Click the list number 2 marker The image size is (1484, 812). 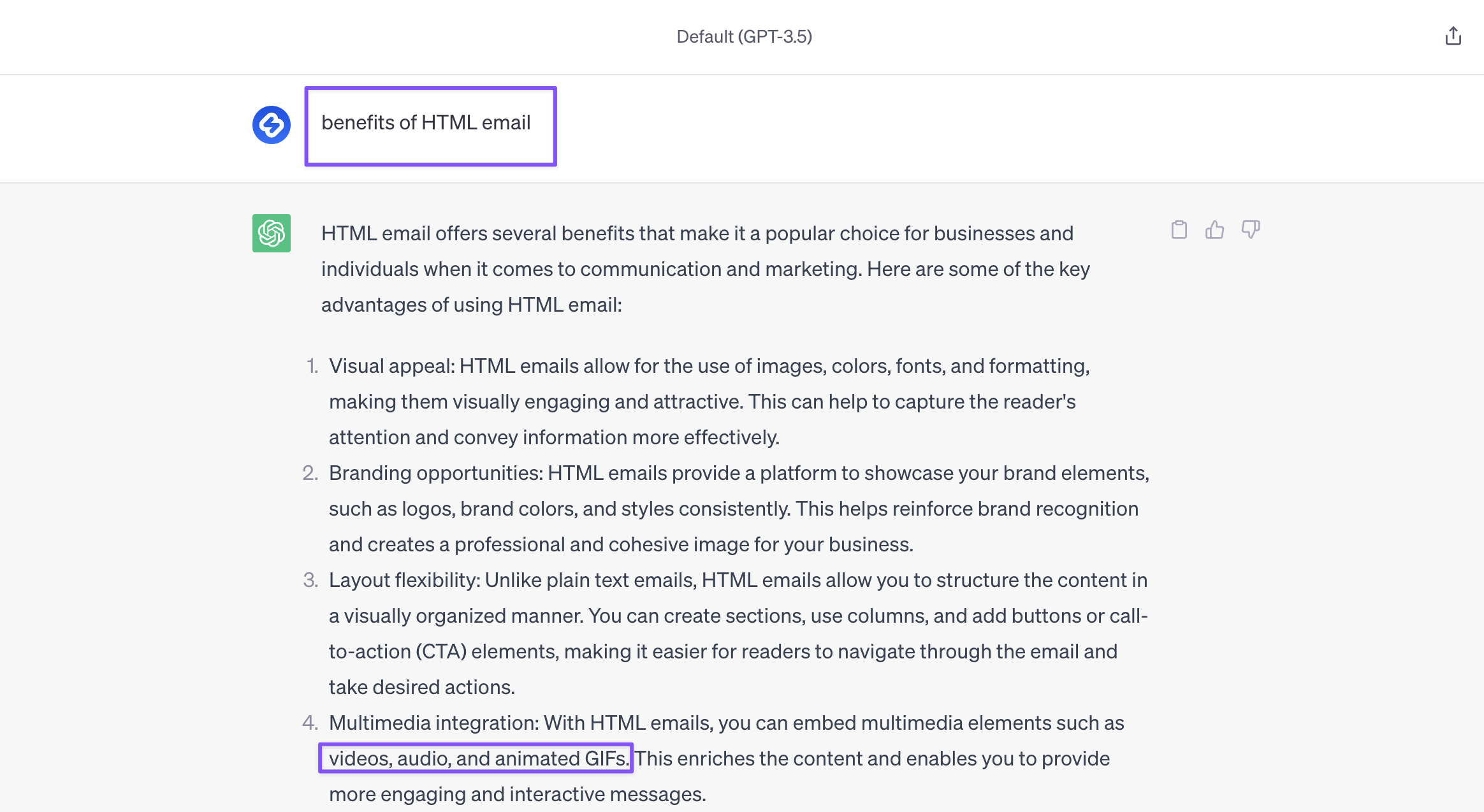[310, 473]
